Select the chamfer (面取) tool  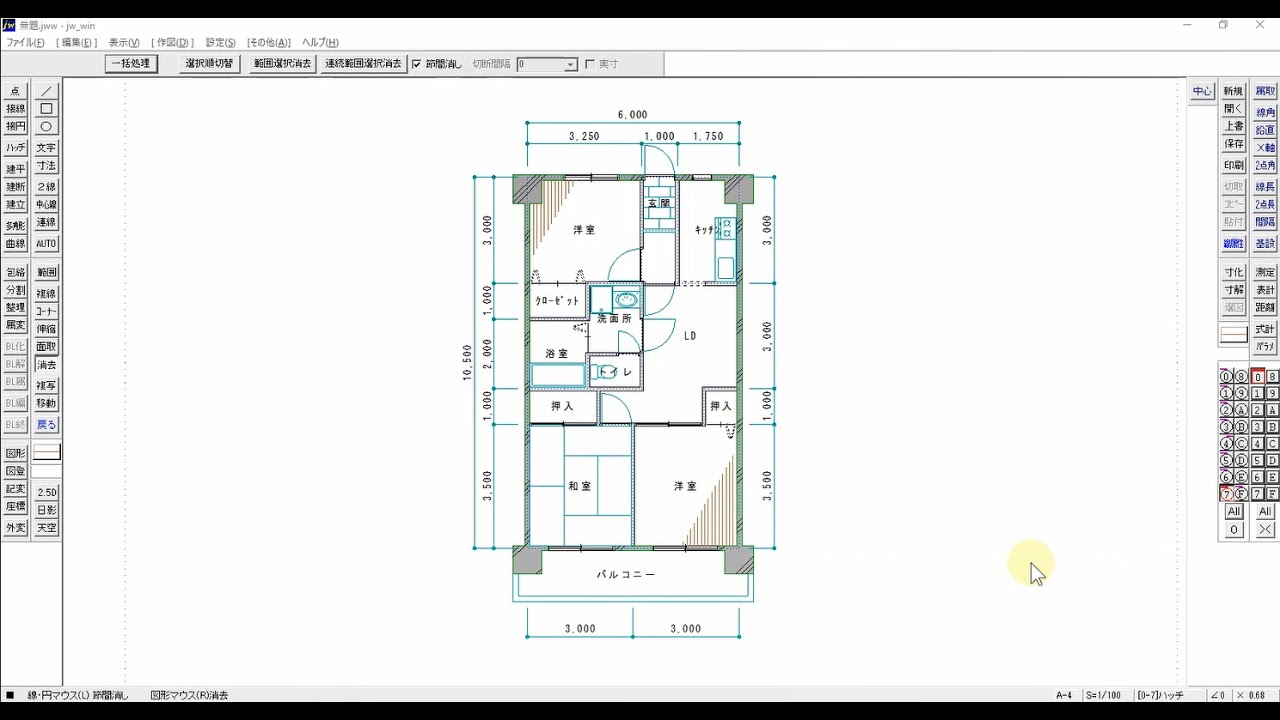coord(46,347)
